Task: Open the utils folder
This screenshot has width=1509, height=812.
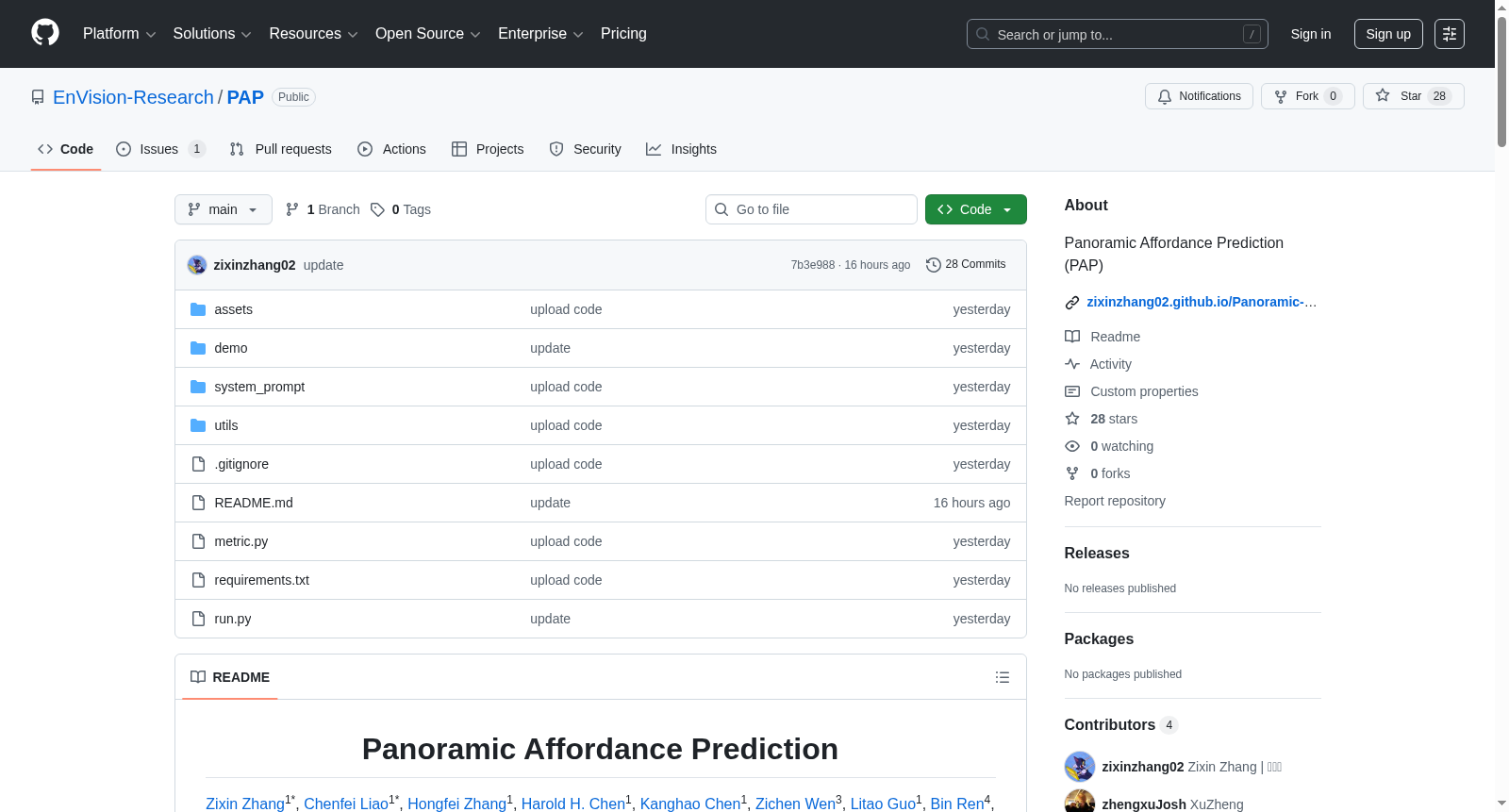Action: click(226, 425)
